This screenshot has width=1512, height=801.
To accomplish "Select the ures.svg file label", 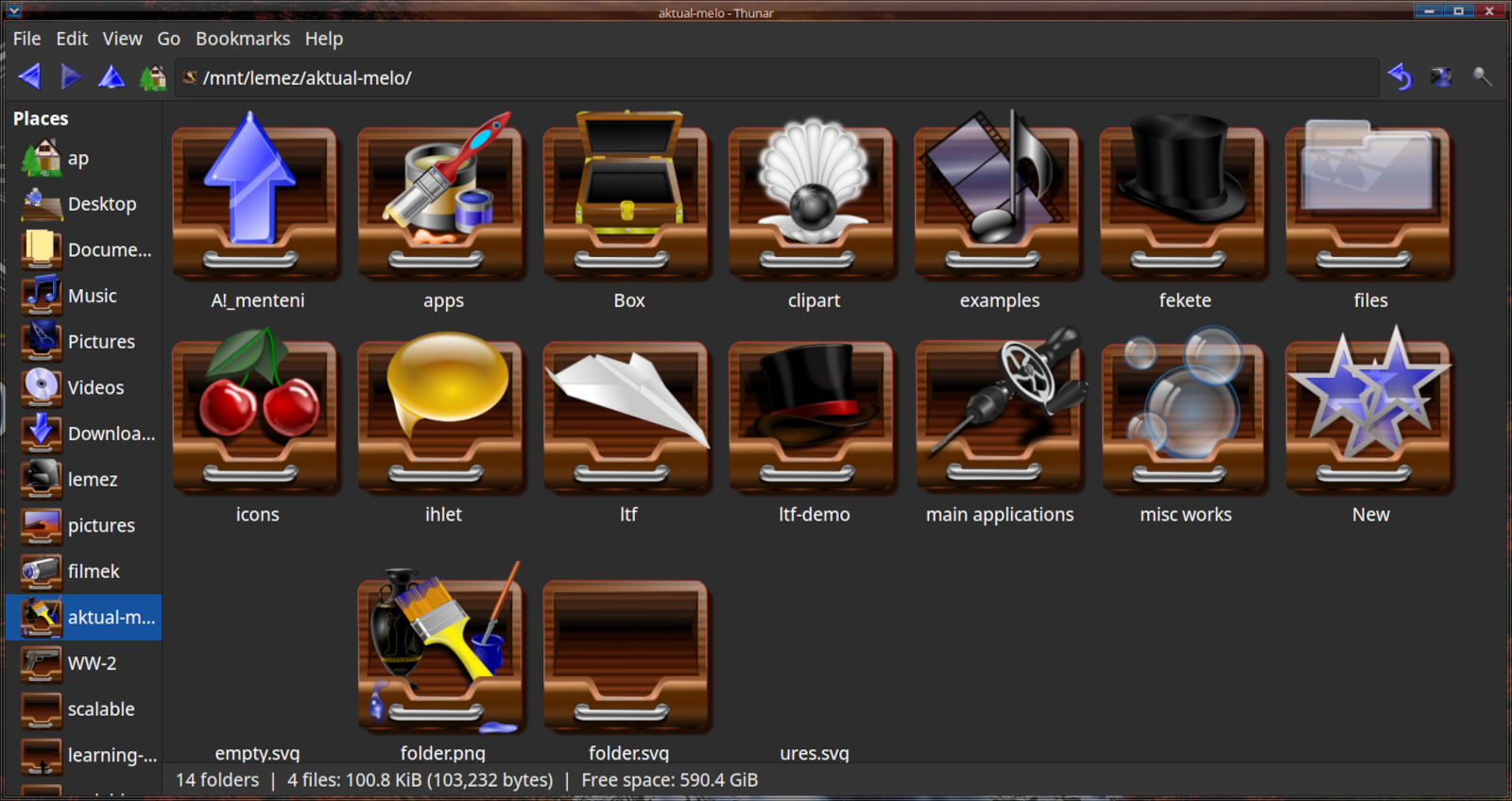I will [x=815, y=753].
